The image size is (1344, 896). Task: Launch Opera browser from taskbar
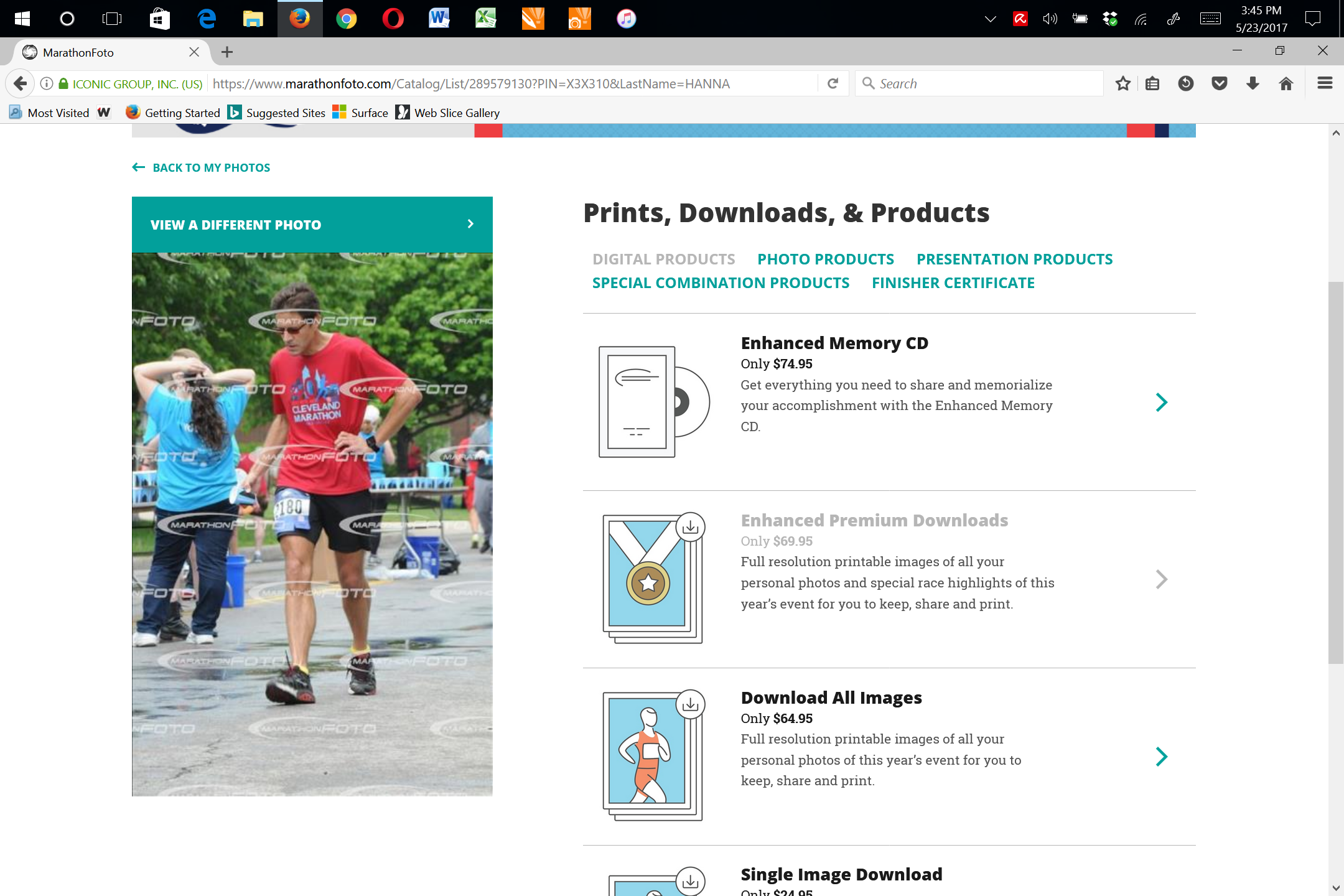[393, 19]
